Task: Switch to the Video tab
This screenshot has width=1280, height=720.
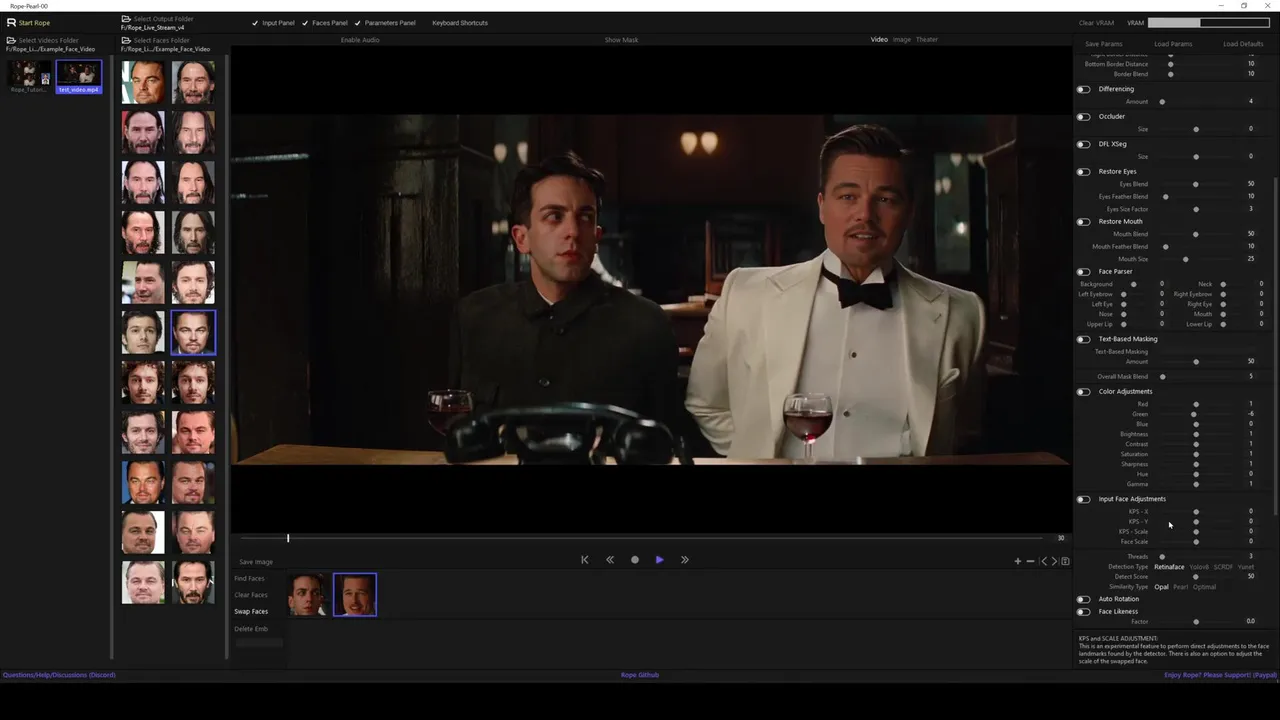Action: 879,40
